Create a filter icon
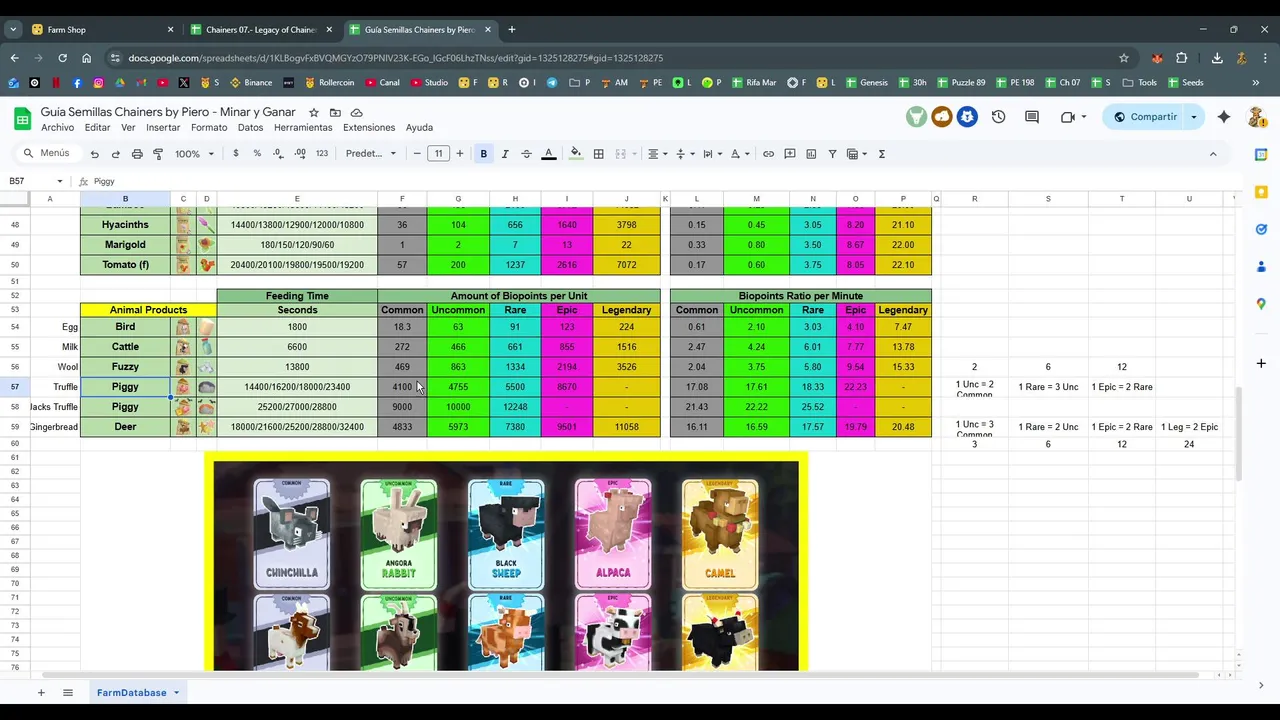Screen dimensions: 1280x720 tap(832, 154)
